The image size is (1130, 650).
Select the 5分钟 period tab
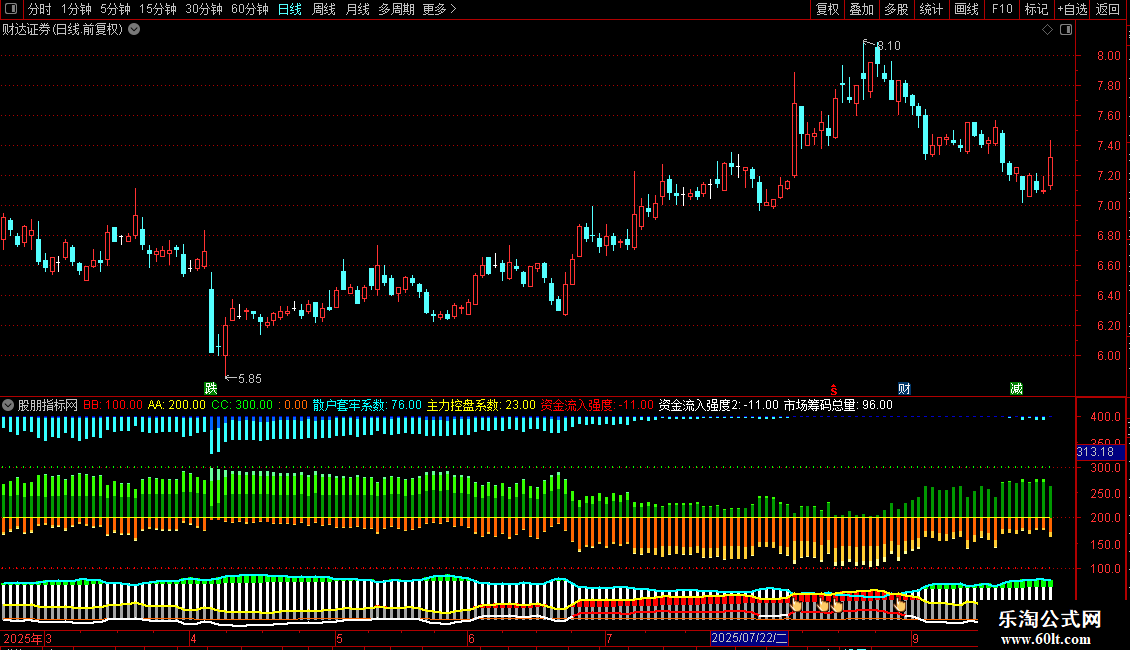point(115,9)
